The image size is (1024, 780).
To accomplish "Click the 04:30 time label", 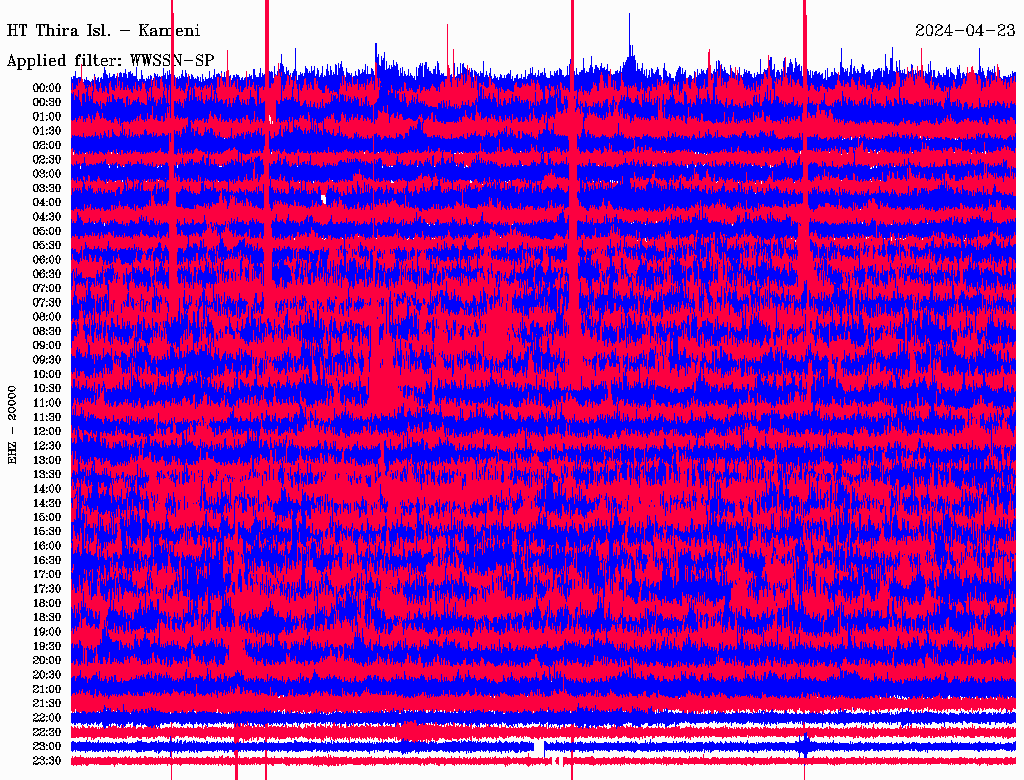I will [47, 217].
